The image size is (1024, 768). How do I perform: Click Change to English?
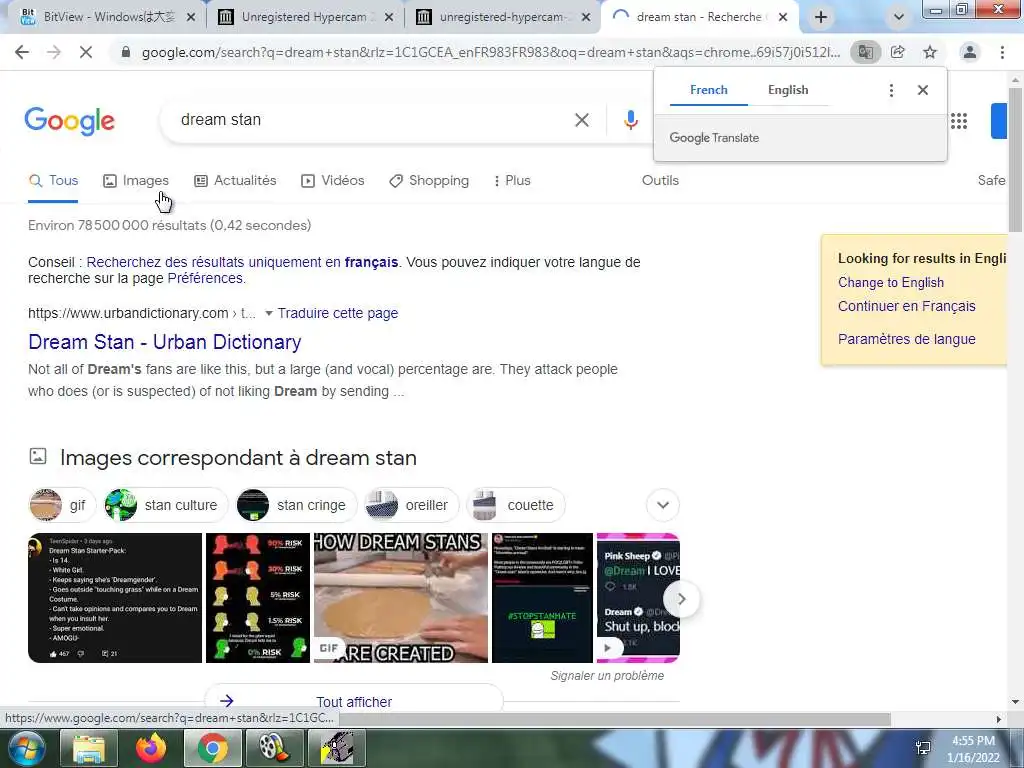[x=891, y=283]
